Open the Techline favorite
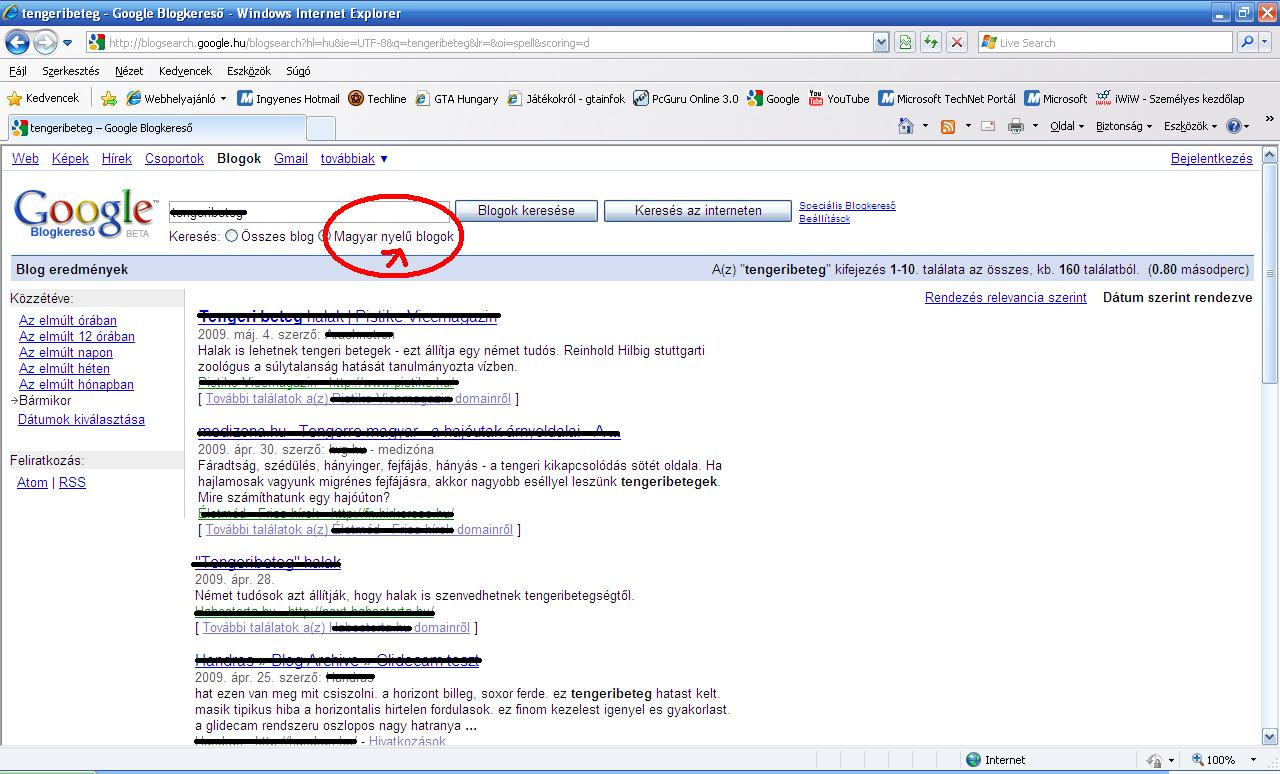This screenshot has width=1280, height=774. tap(377, 98)
